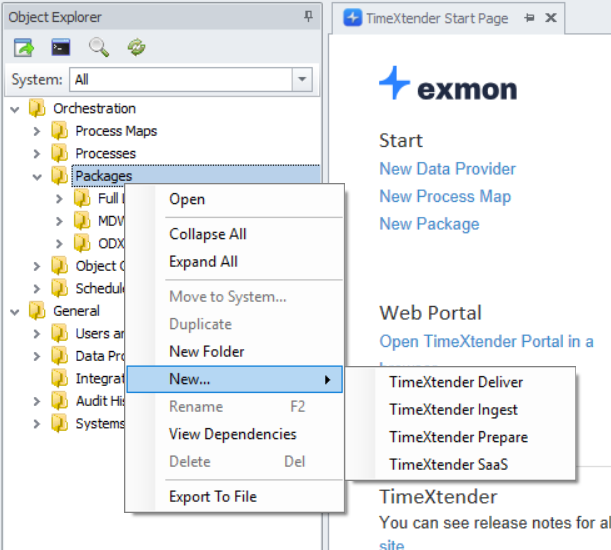Select View Dependencies menu item
611x550 pixels.
[x=235, y=434]
